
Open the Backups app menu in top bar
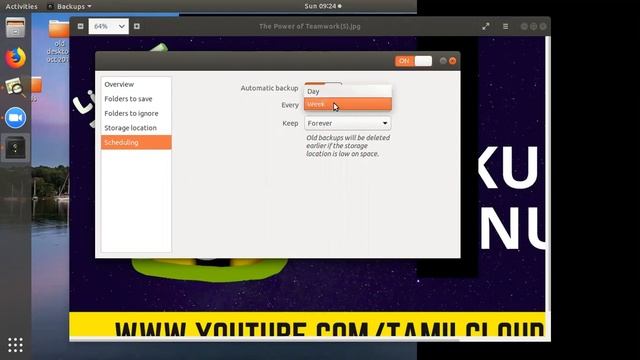[69, 6]
